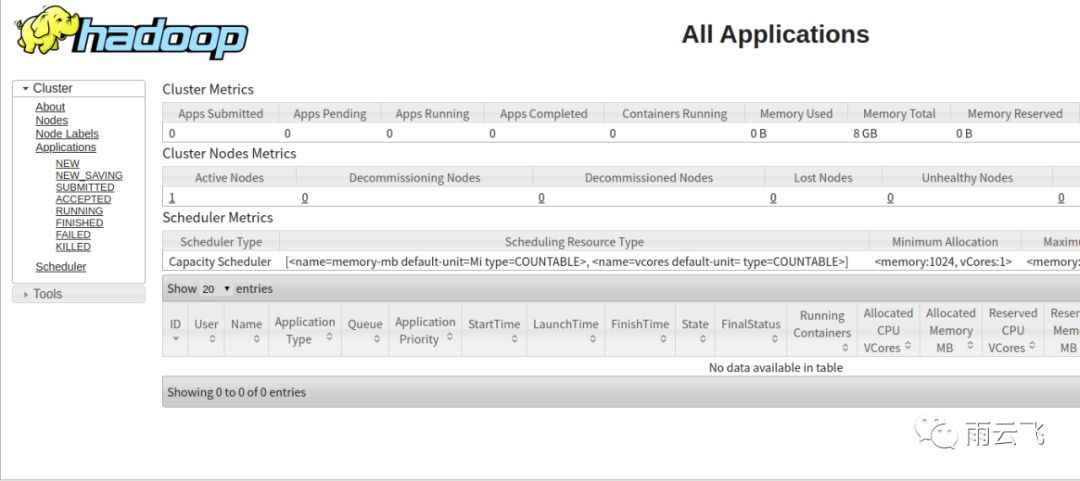
Task: Collapse the Cluster section in sidebar
Action: point(79,88)
